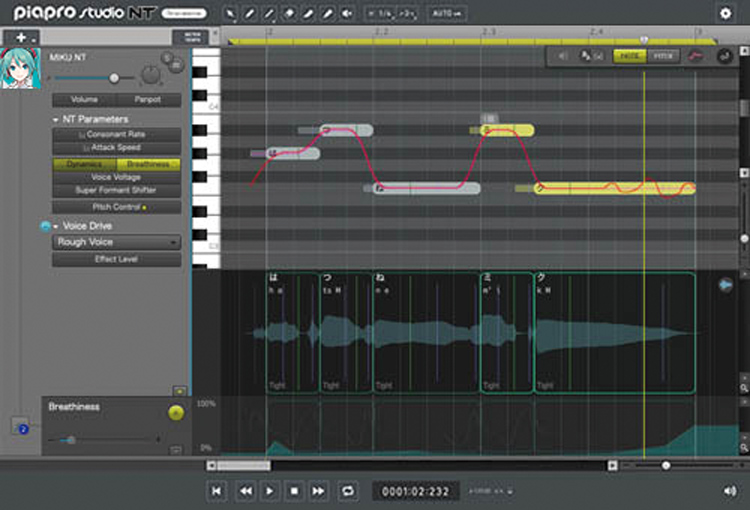Collapse the NT Parameters section
The height and width of the screenshot is (510, 750).
click(x=55, y=120)
